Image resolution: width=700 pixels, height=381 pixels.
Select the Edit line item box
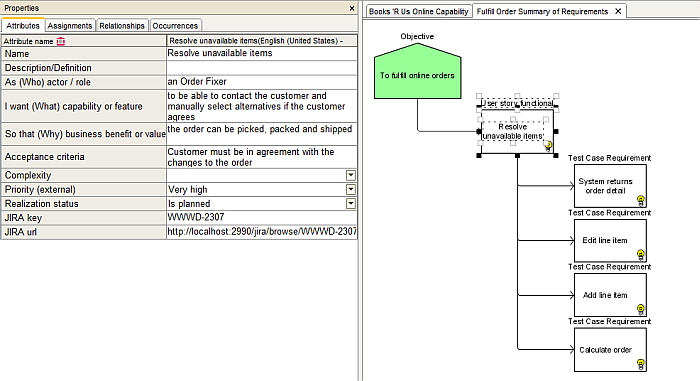(x=610, y=240)
